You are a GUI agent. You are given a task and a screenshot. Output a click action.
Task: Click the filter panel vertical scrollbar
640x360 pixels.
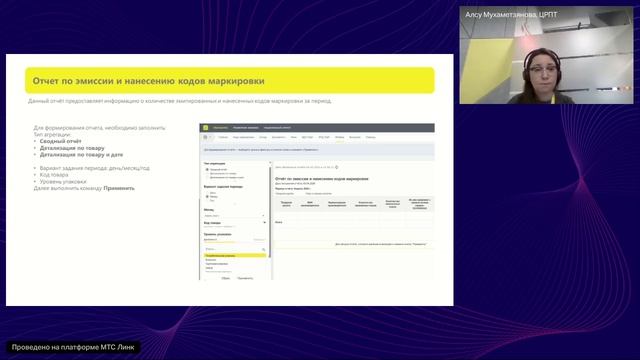pyautogui.click(x=270, y=212)
